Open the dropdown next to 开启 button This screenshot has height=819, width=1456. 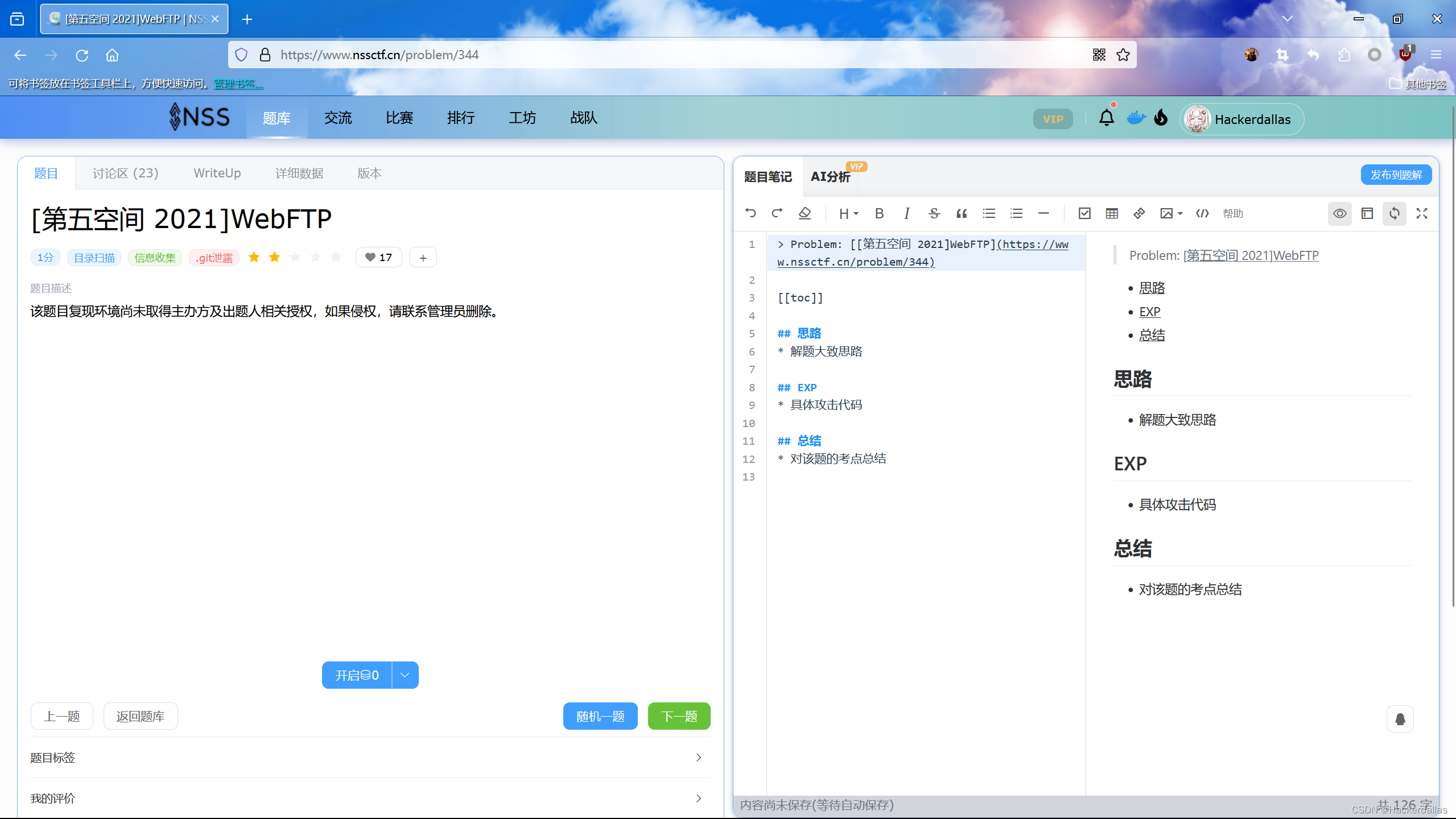coord(405,675)
